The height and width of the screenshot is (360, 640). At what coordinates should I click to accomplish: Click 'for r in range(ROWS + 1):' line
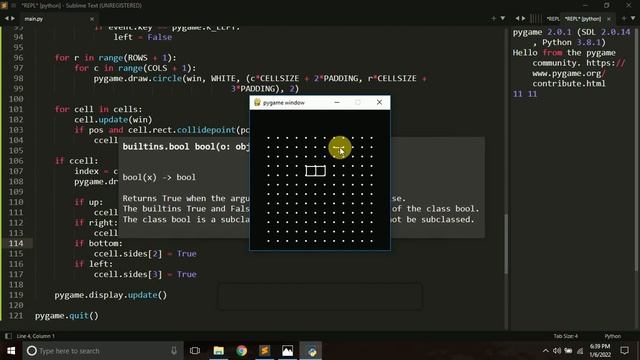tap(116, 58)
